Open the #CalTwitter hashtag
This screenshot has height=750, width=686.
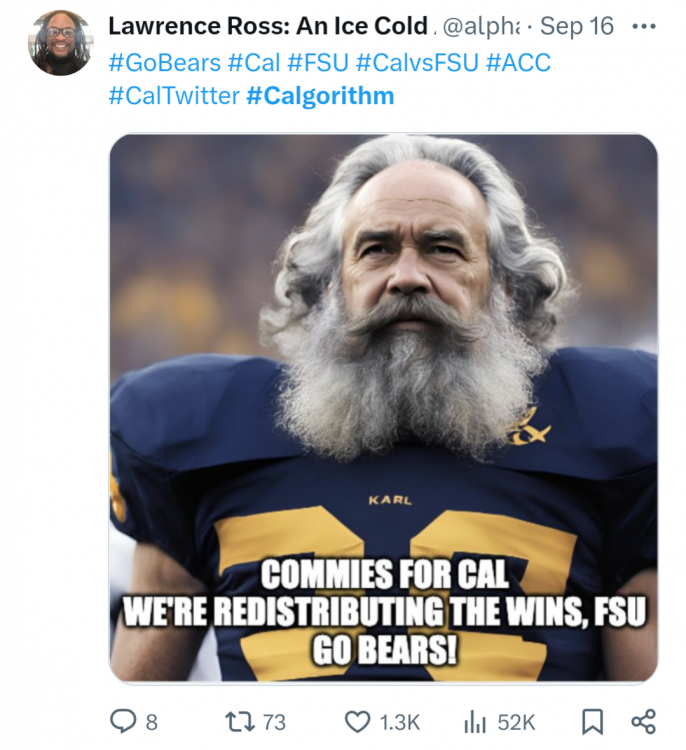pyautogui.click(x=173, y=96)
